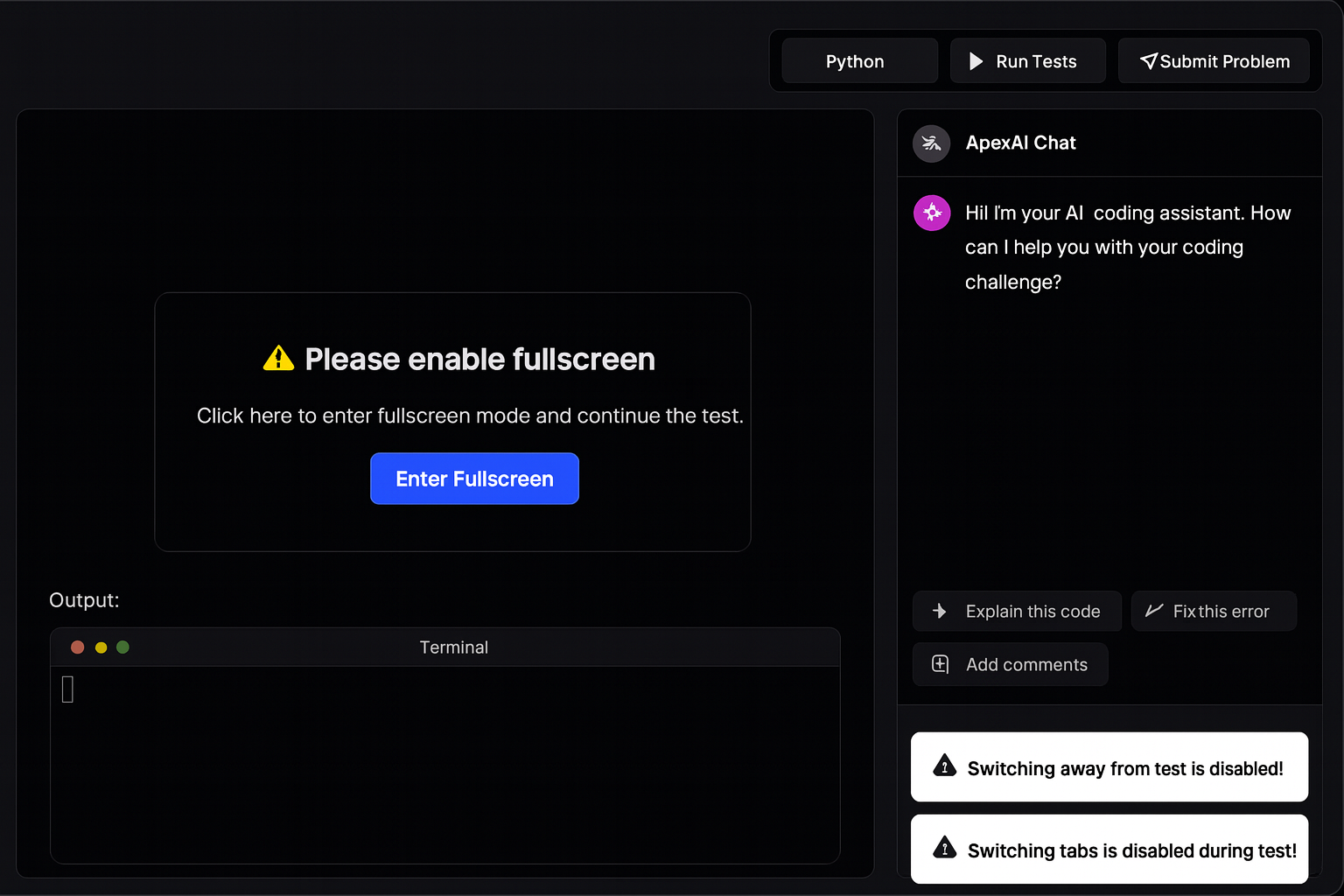
Task: Click warning icon on the switching away toast
Action: coord(945,766)
